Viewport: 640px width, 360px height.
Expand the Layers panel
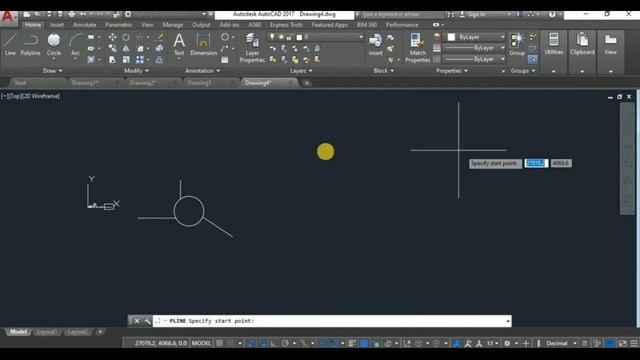(301, 71)
